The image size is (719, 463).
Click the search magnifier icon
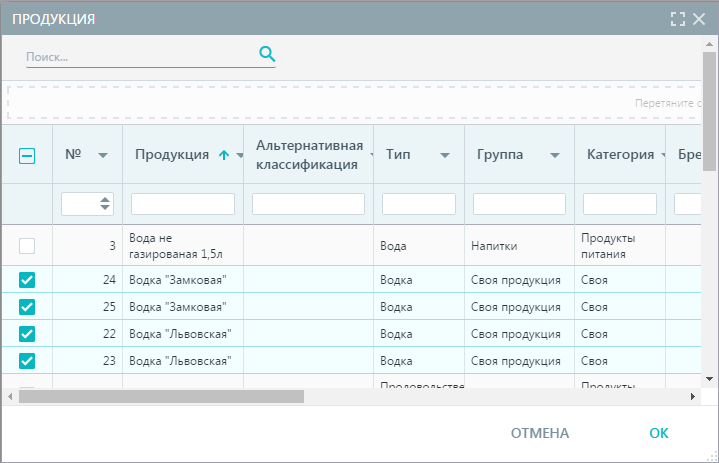(267, 55)
